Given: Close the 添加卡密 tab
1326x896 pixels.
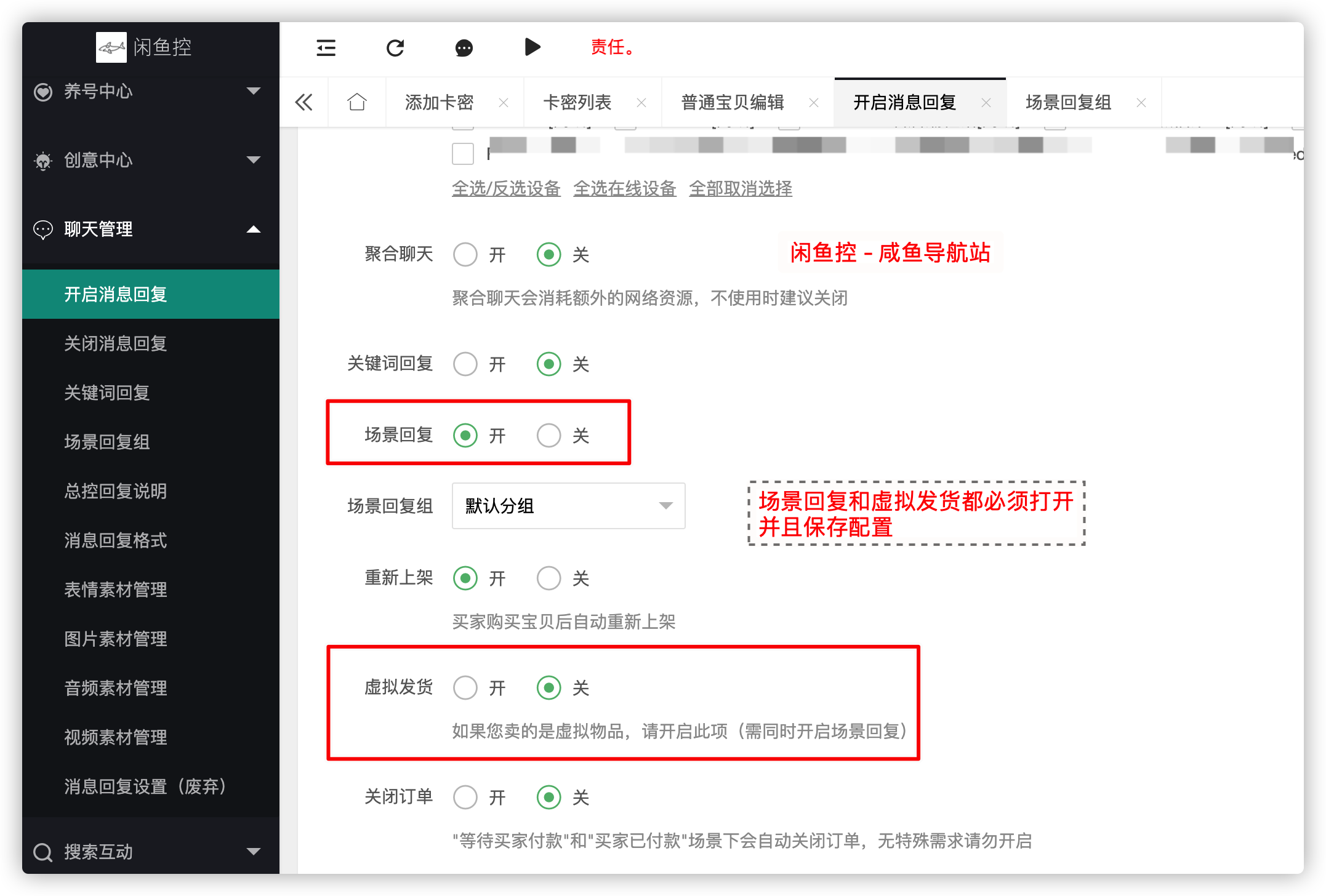Looking at the screenshot, I should (x=504, y=103).
